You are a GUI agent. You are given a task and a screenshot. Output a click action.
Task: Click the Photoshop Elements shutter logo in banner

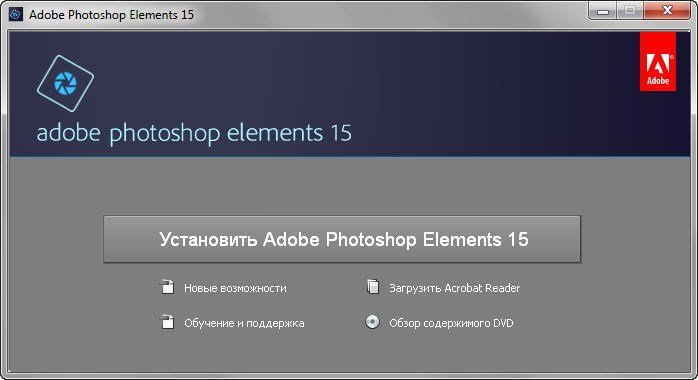point(65,83)
